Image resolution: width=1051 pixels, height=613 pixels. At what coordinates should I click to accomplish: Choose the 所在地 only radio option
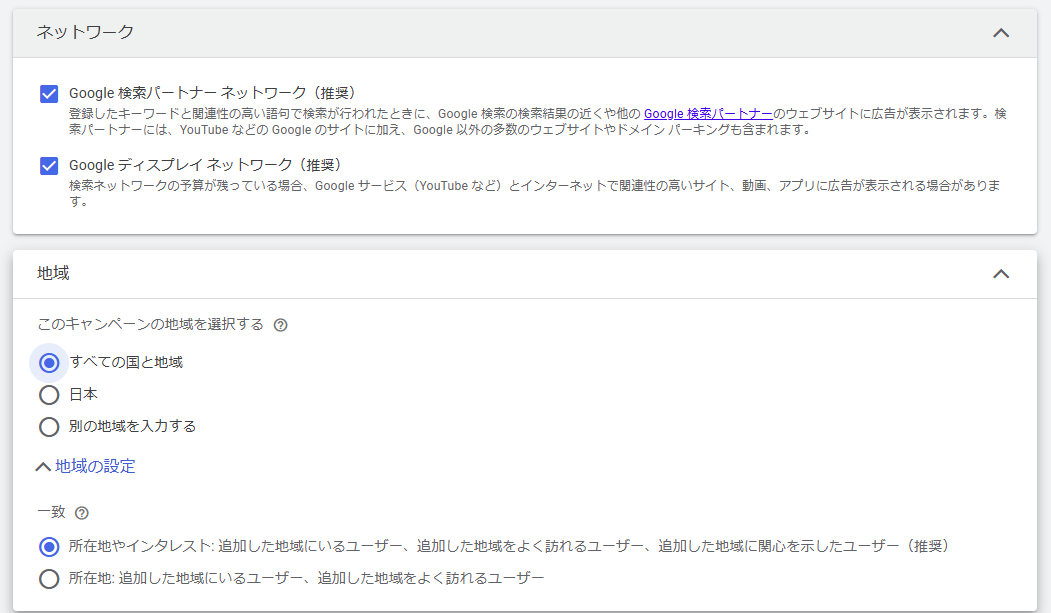click(x=49, y=578)
